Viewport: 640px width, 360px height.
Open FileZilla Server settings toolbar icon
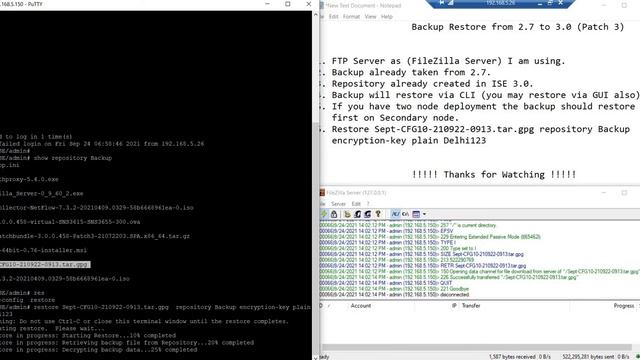pos(347,214)
